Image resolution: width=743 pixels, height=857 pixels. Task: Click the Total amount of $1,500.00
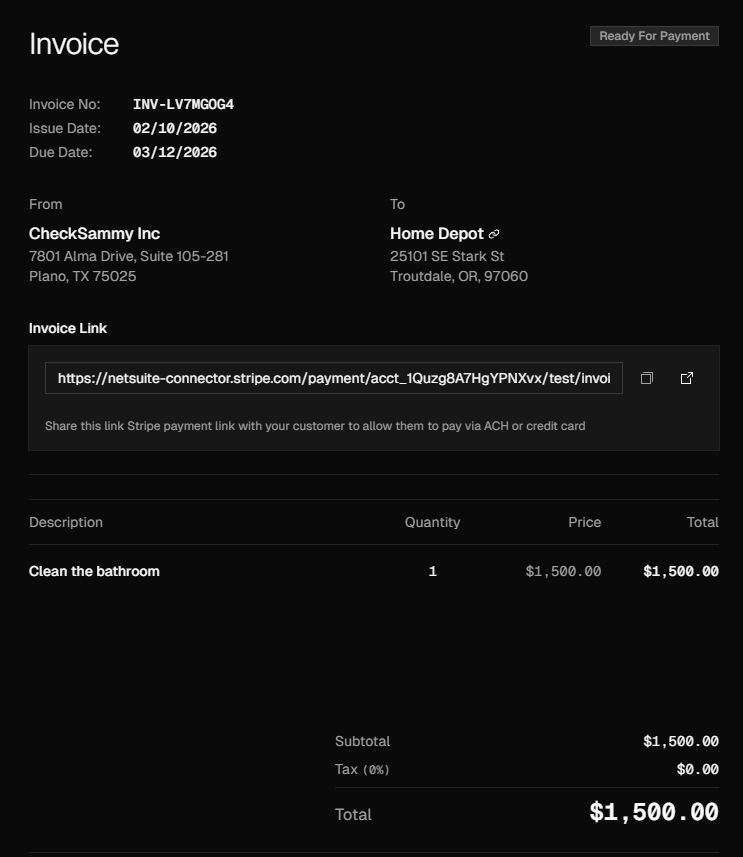(651, 812)
